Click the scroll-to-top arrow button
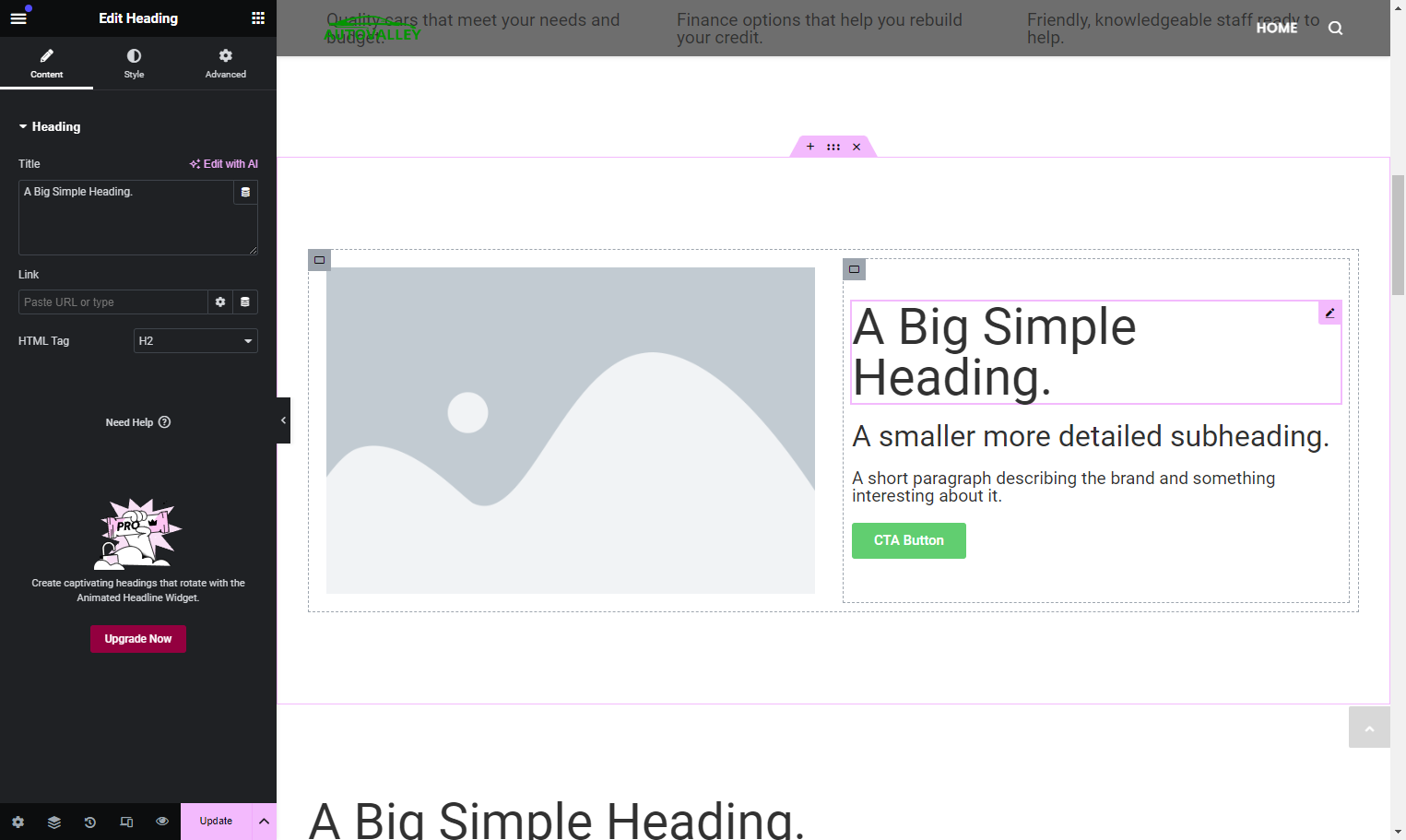 (x=1369, y=728)
